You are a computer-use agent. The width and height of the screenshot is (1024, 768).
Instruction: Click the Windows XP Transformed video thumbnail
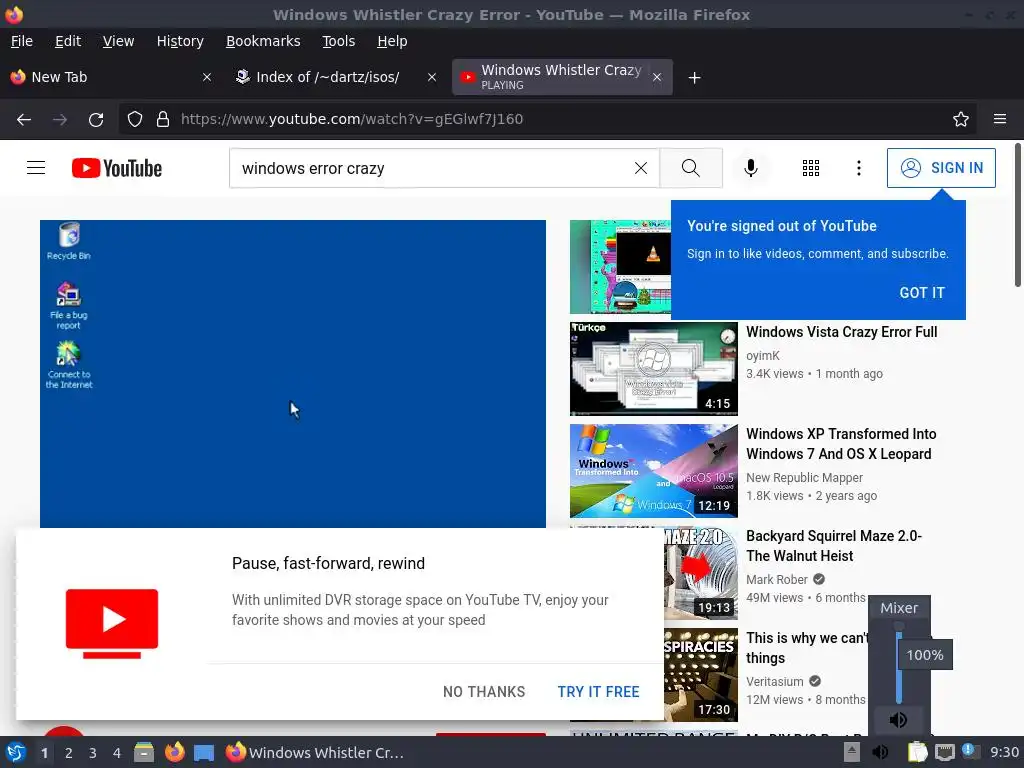click(654, 471)
